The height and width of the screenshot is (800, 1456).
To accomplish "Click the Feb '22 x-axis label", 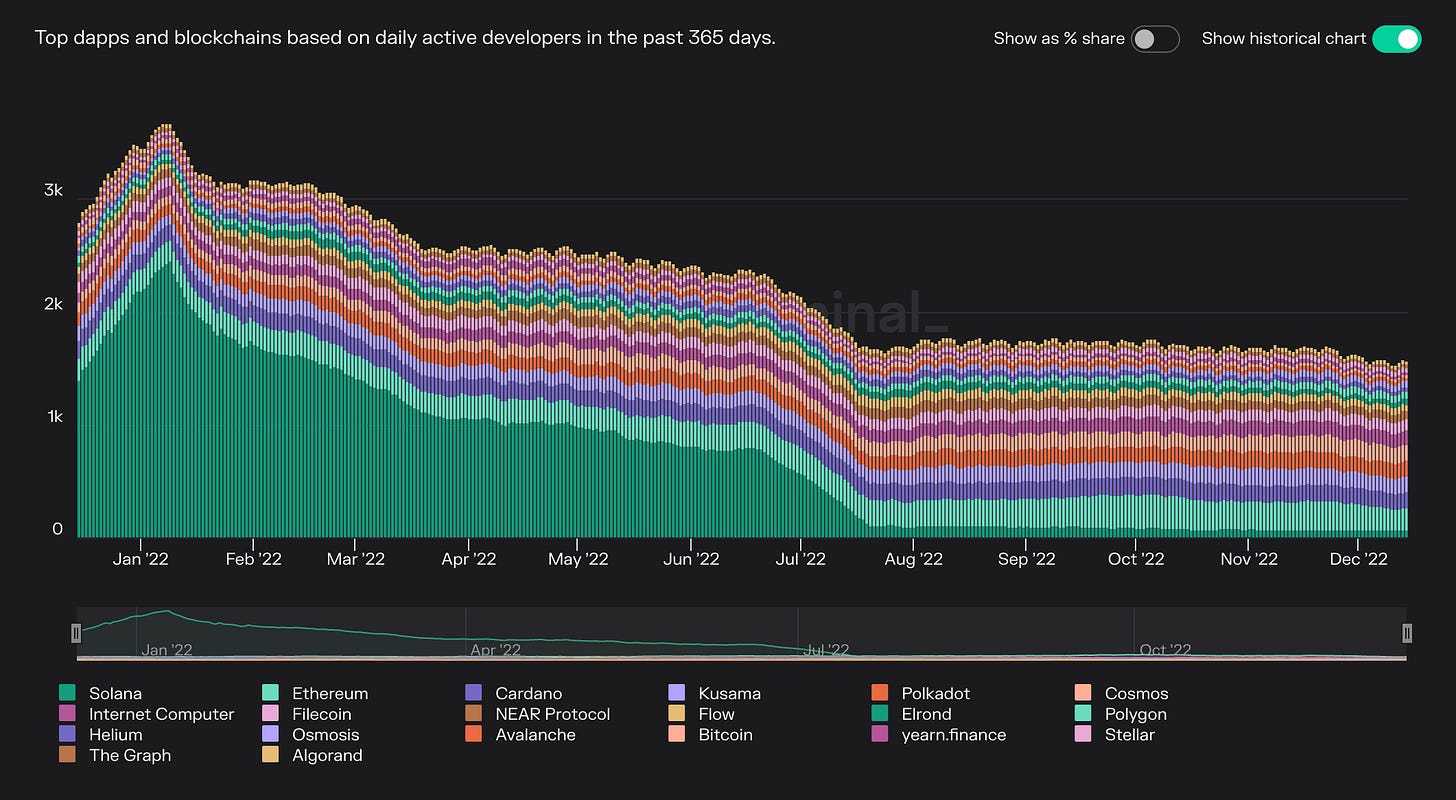I will 254,559.
